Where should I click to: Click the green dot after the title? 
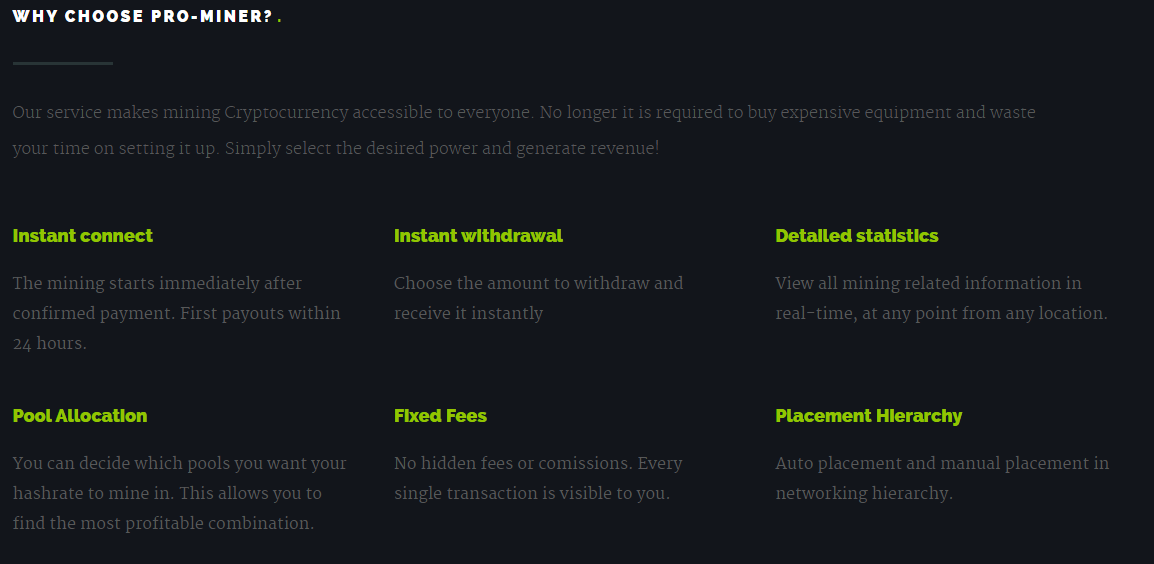(280, 21)
